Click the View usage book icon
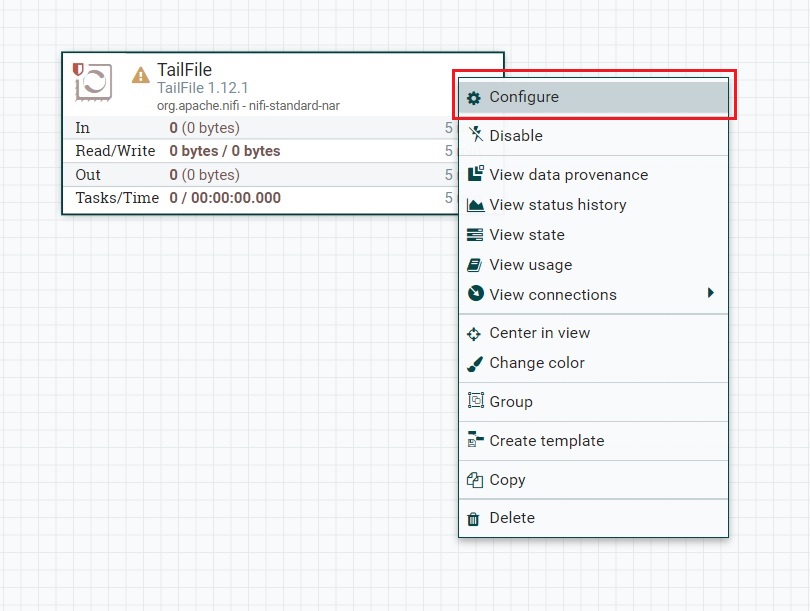This screenshot has height=611, width=810. click(474, 264)
